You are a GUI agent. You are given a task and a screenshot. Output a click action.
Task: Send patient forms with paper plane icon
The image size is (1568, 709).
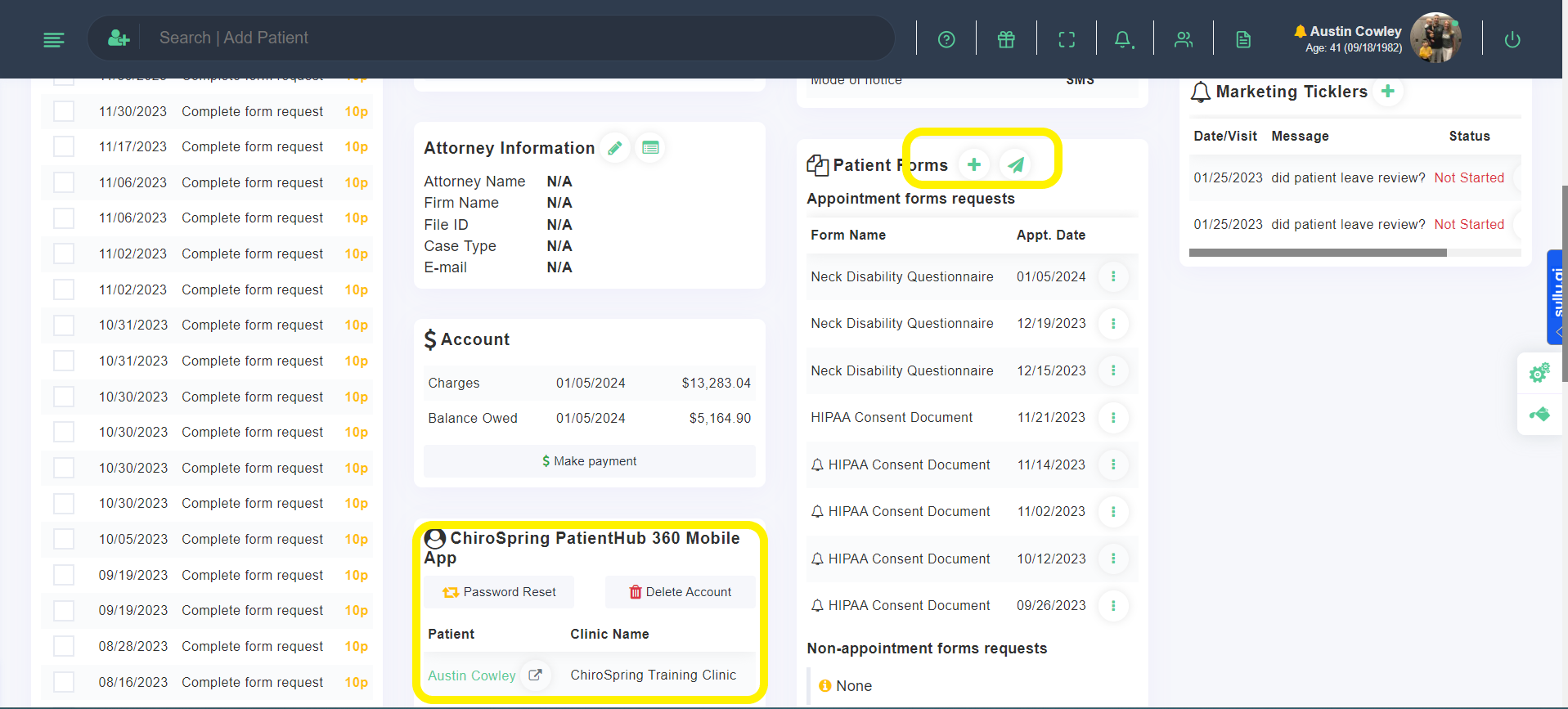pyautogui.click(x=1016, y=164)
